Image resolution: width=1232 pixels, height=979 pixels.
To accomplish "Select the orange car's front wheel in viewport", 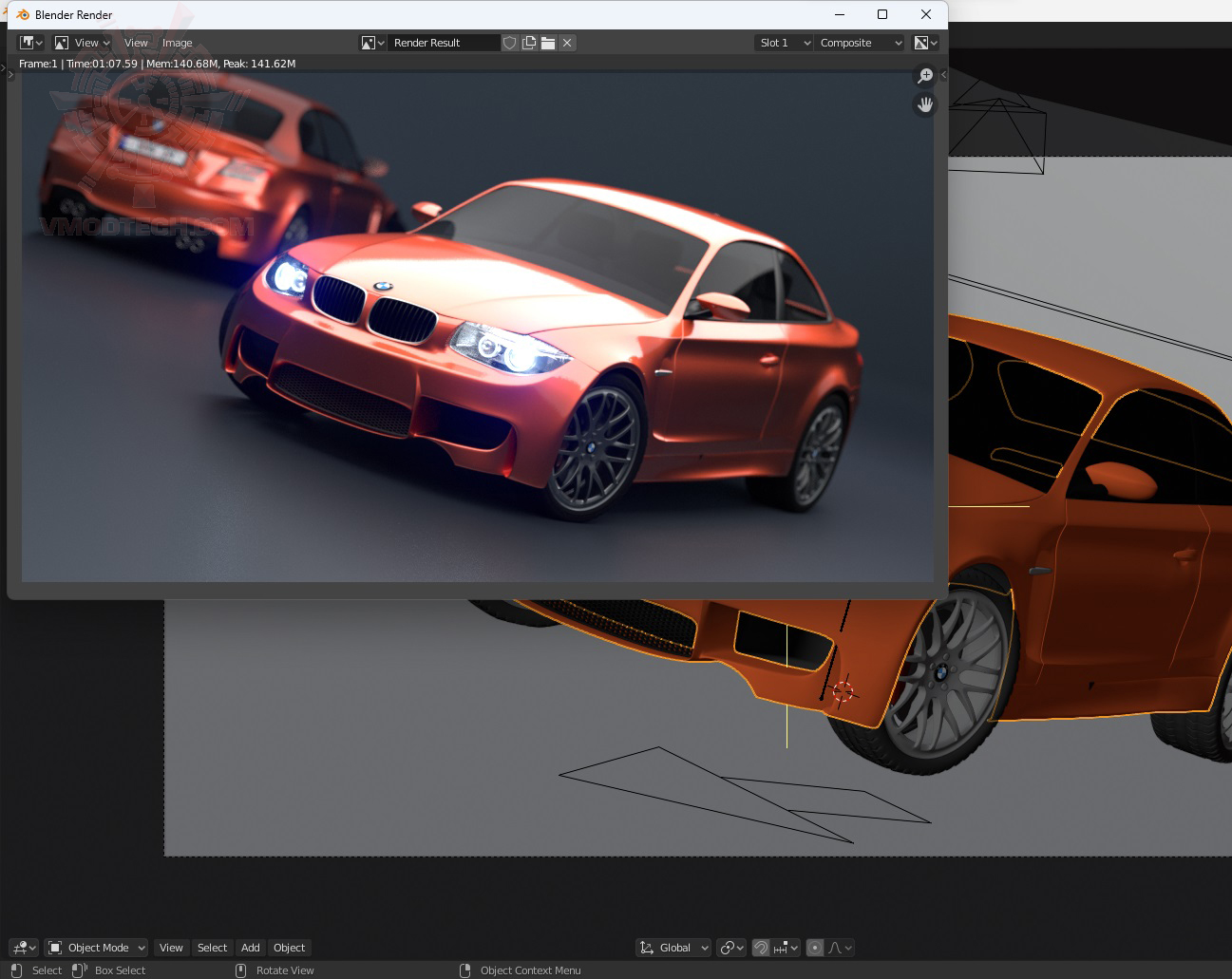I will tap(945, 672).
